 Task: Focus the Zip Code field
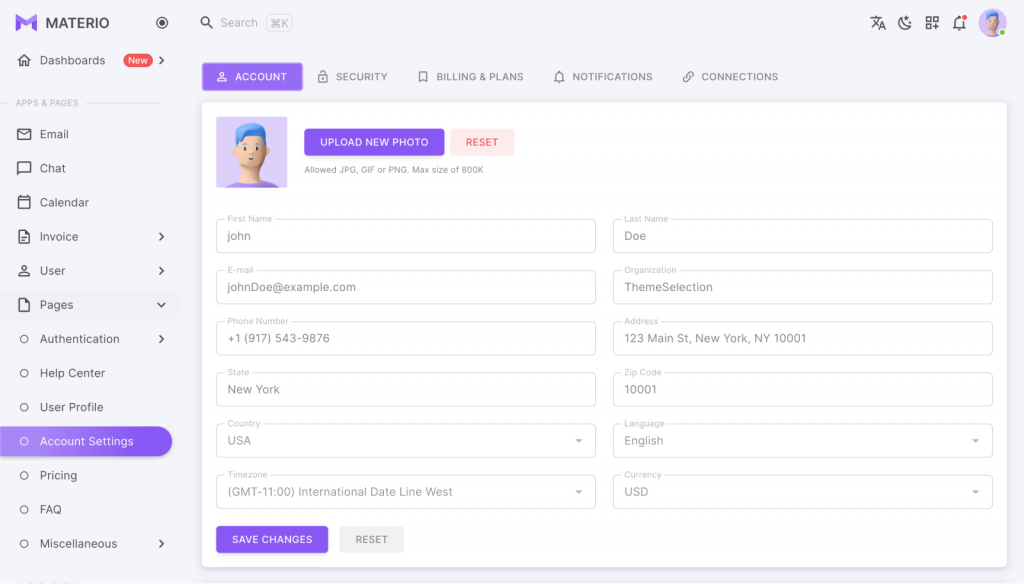pos(803,389)
